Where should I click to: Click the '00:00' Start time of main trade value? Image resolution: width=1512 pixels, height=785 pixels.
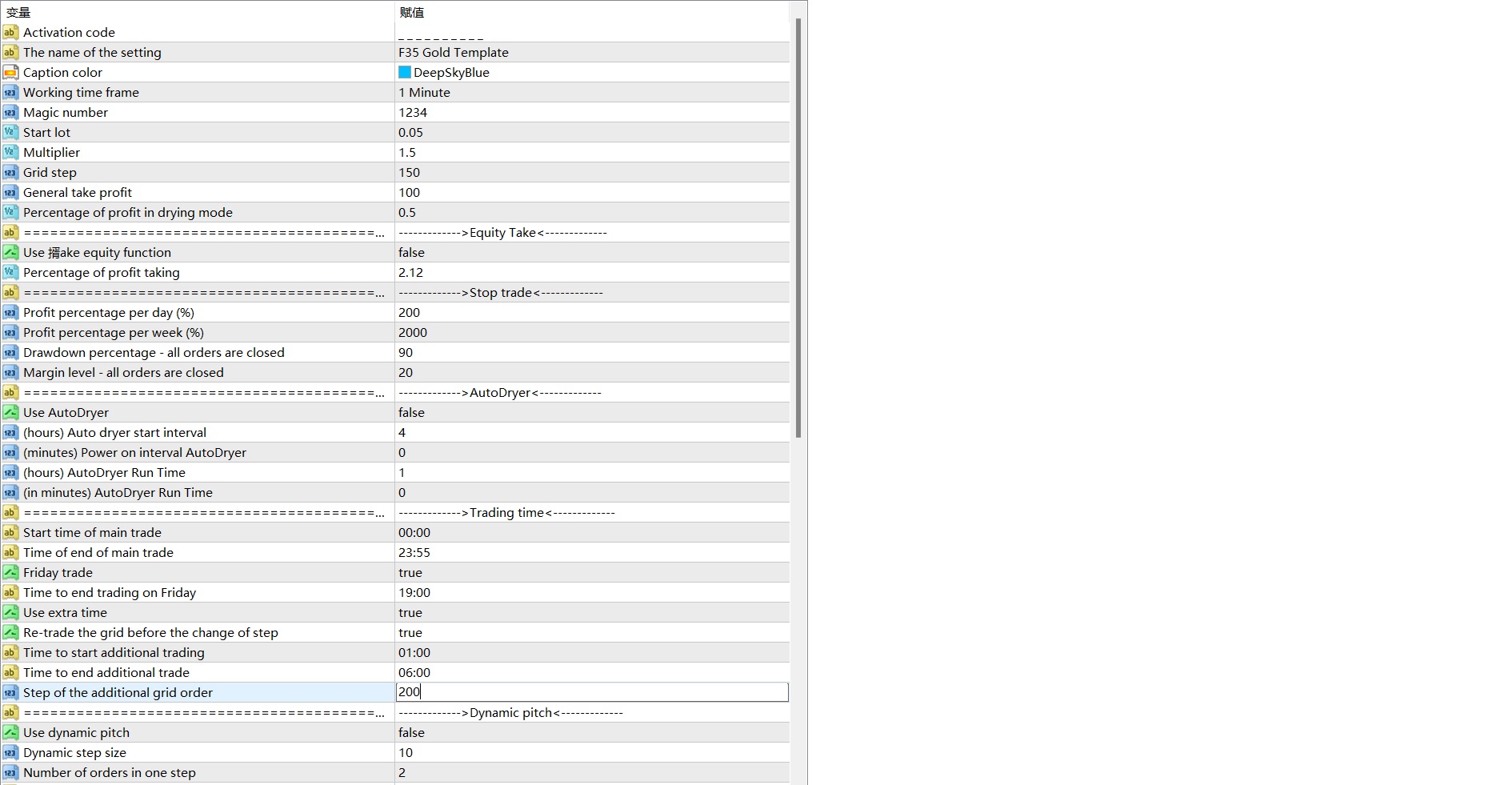point(414,532)
